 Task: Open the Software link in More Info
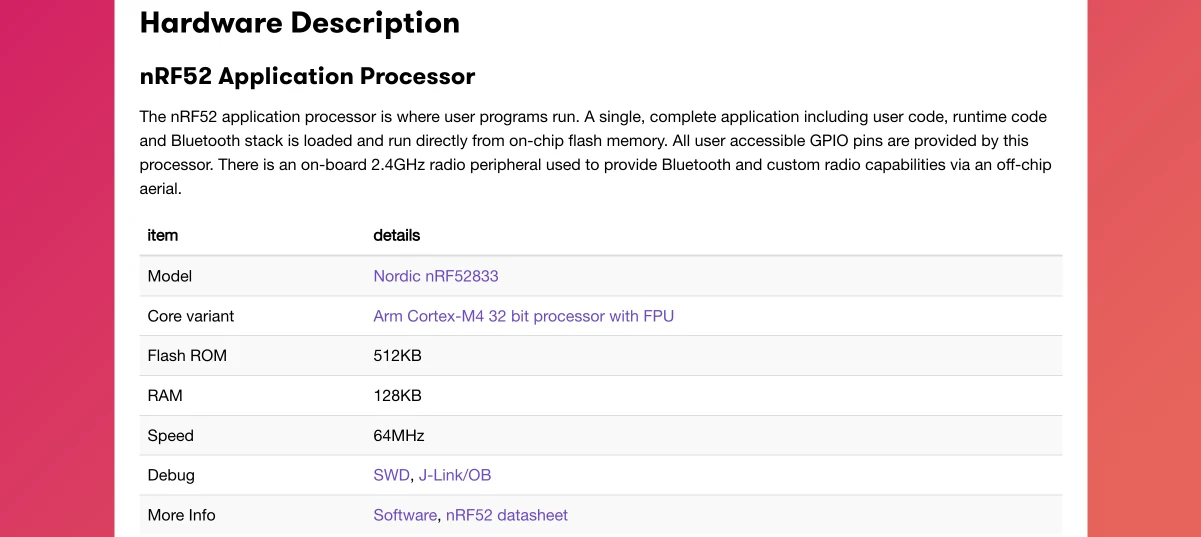click(x=404, y=515)
